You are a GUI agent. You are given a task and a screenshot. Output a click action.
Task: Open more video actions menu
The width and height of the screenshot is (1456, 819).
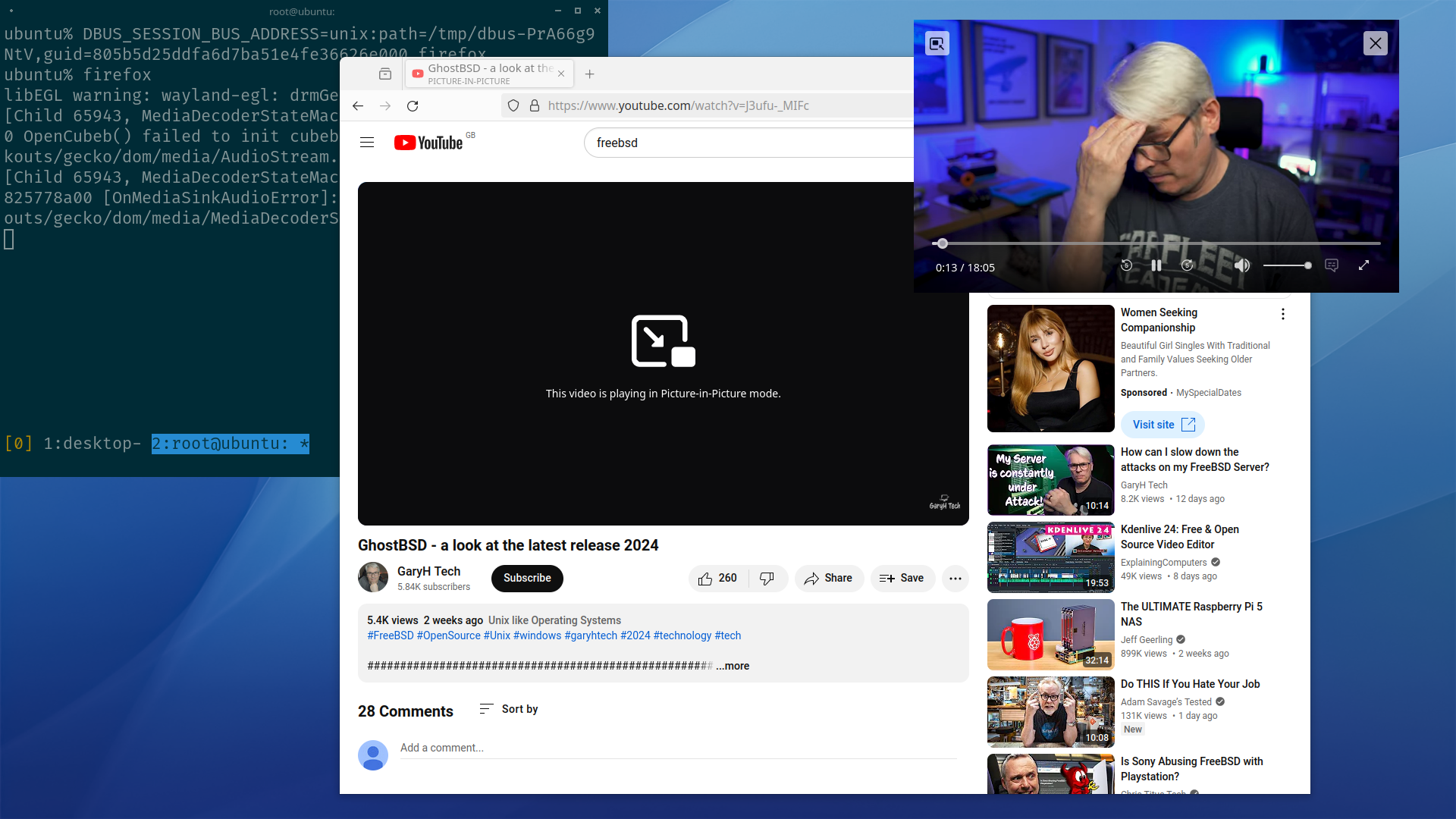(x=955, y=578)
